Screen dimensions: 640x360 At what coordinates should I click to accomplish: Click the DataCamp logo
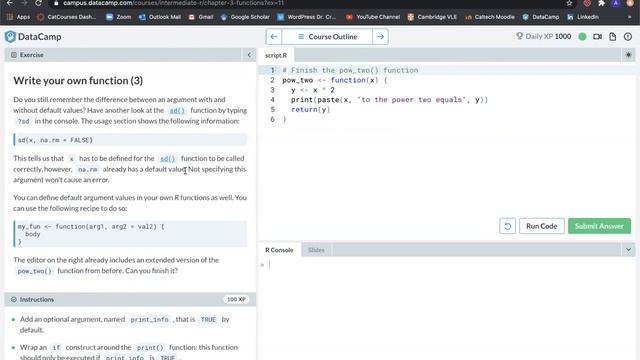[x=33, y=37]
